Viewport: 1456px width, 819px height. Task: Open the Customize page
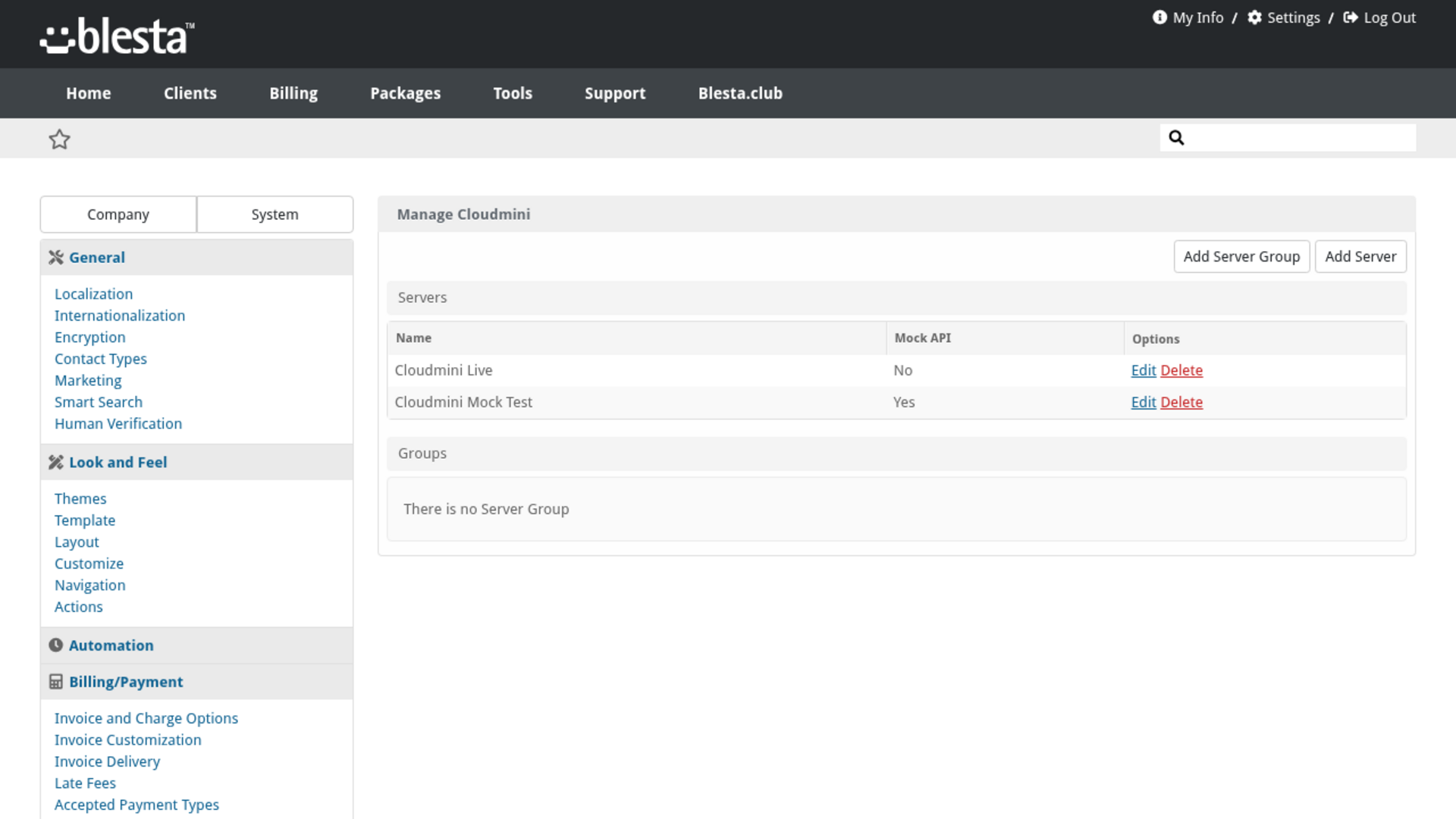point(89,563)
